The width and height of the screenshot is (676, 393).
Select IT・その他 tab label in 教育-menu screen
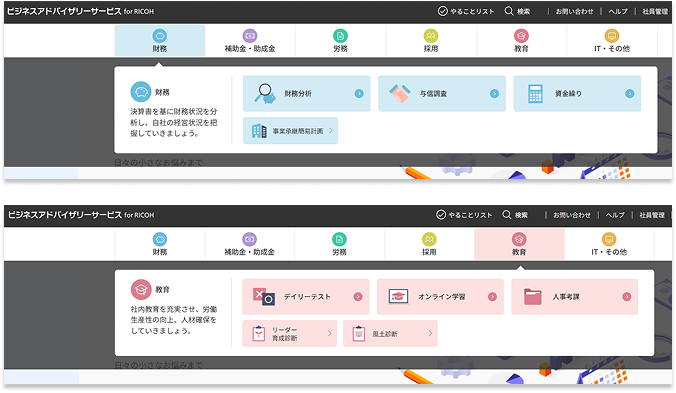tap(609, 252)
